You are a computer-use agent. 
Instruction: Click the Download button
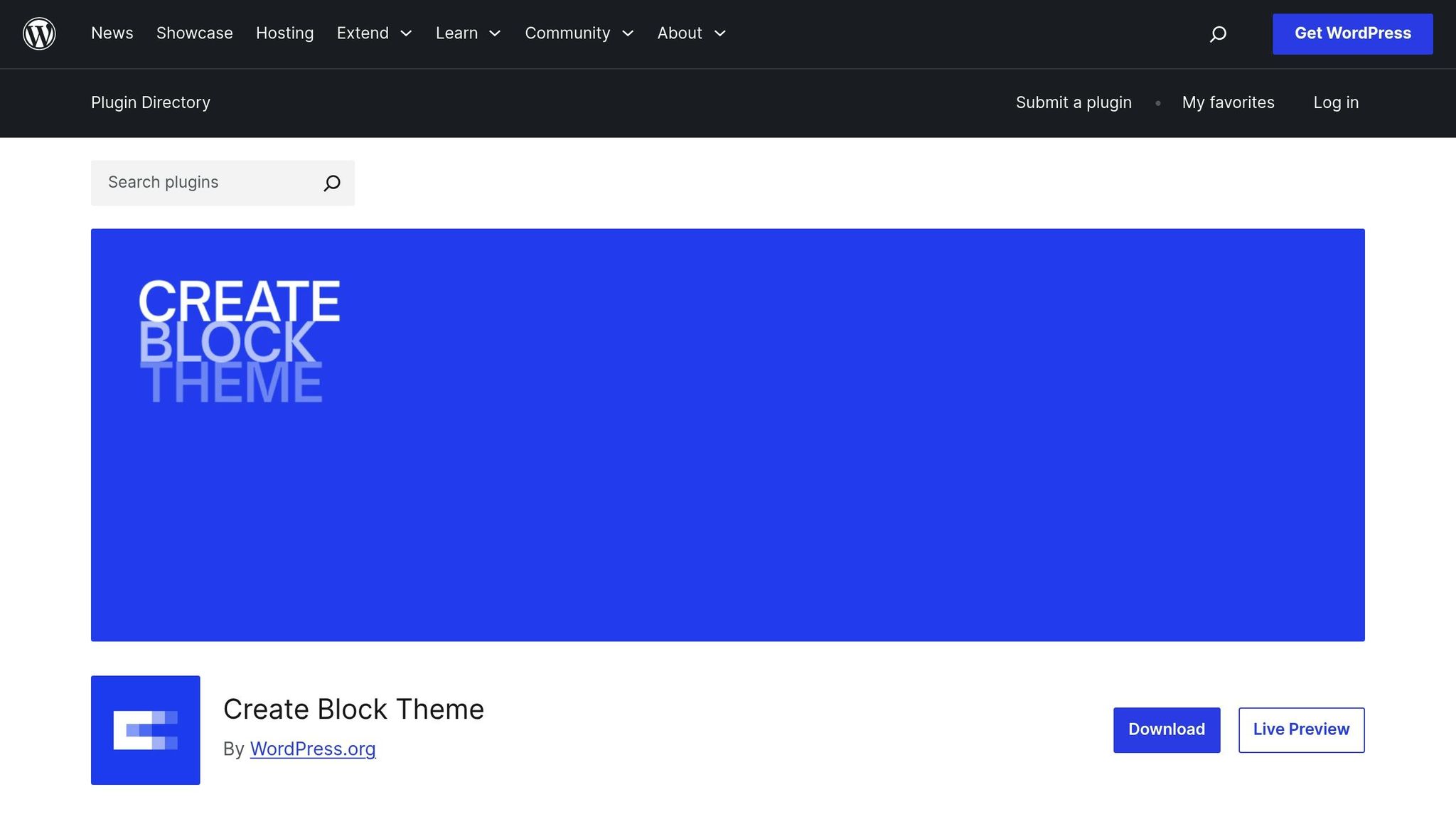(1166, 729)
